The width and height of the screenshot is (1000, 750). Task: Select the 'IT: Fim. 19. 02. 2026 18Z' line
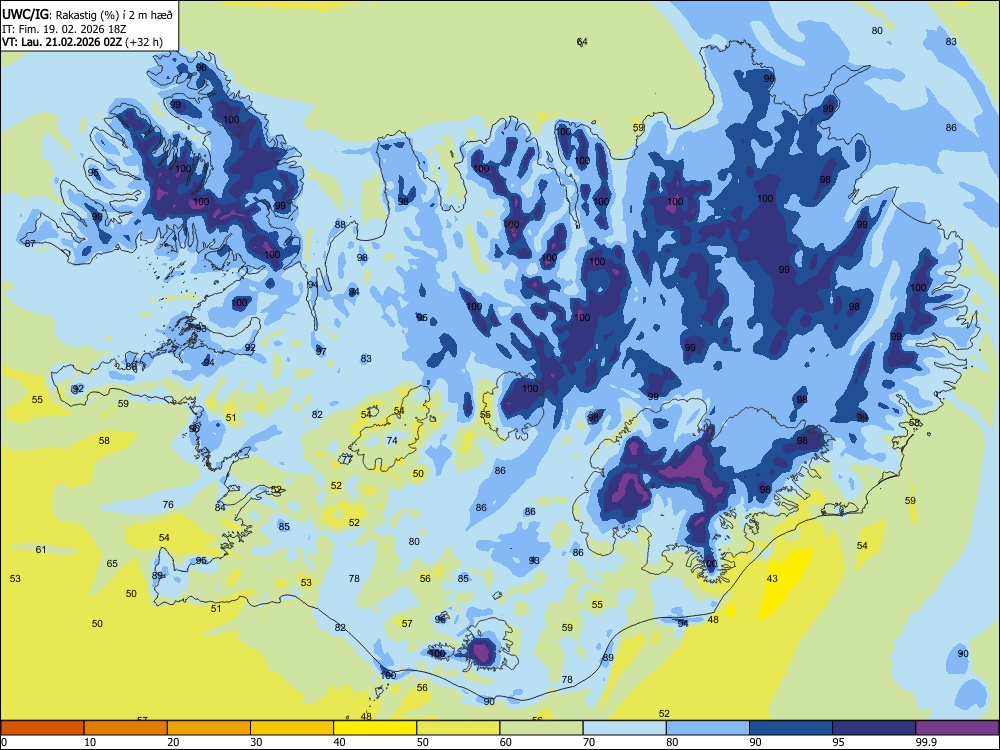64,29
